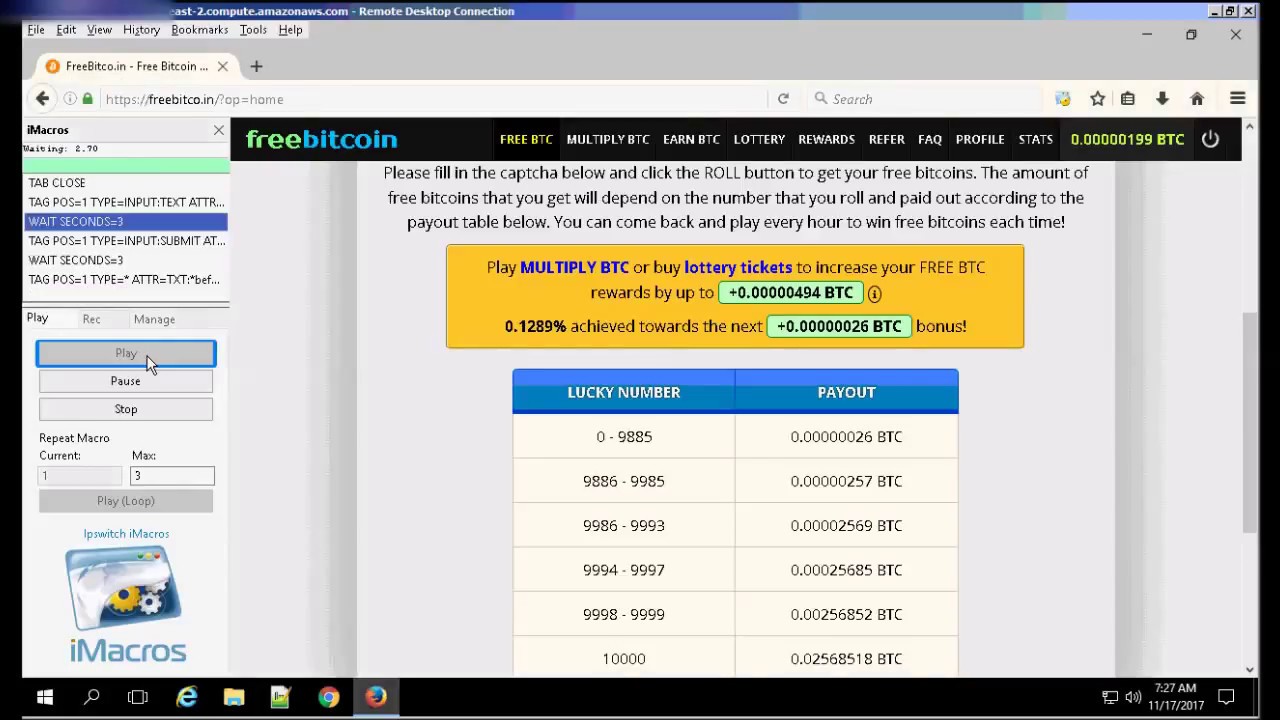Image resolution: width=1280 pixels, height=720 pixels.
Task: Click the URL address bar
Action: pos(430,99)
